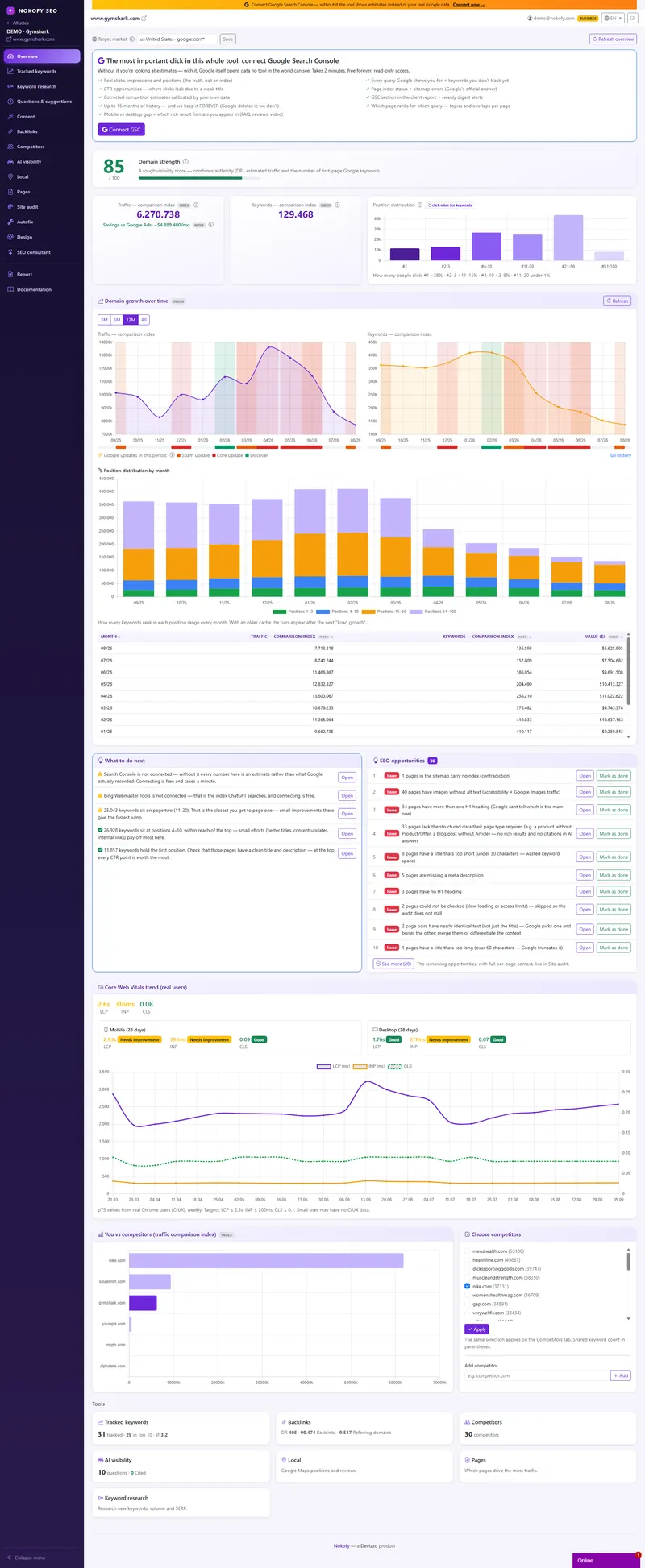Open the EN language dropdown

(613, 18)
